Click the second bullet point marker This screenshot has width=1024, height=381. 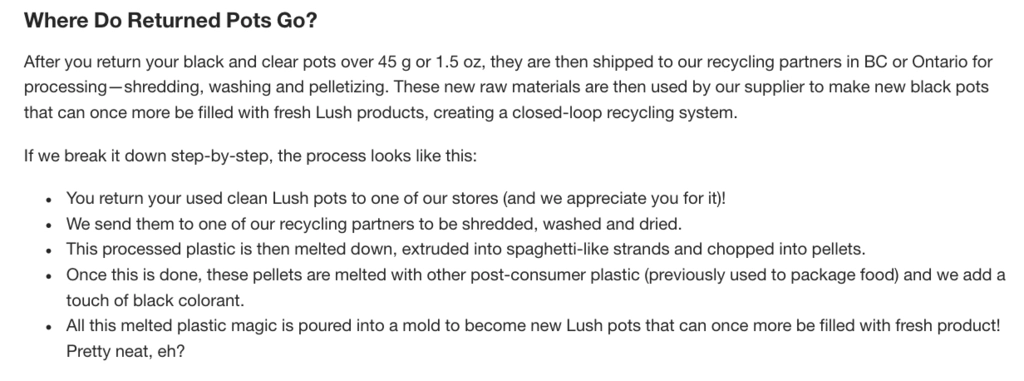[x=49, y=225]
